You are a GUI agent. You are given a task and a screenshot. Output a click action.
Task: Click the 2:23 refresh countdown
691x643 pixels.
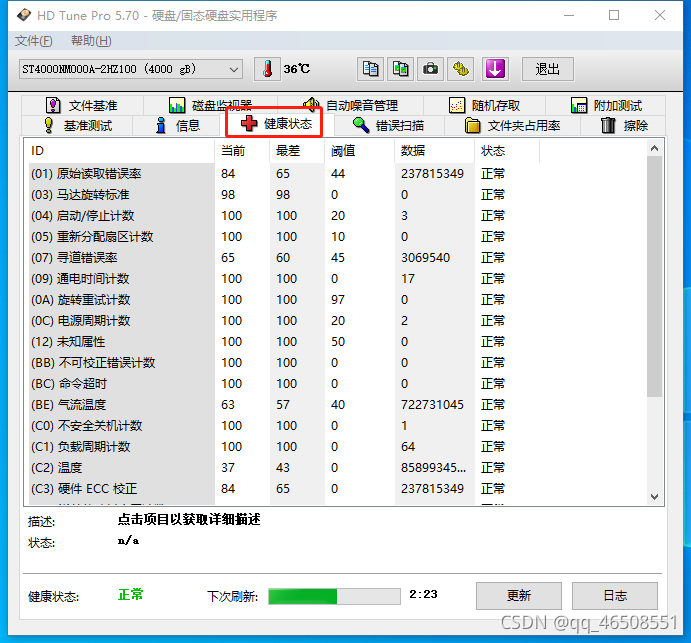click(x=423, y=594)
